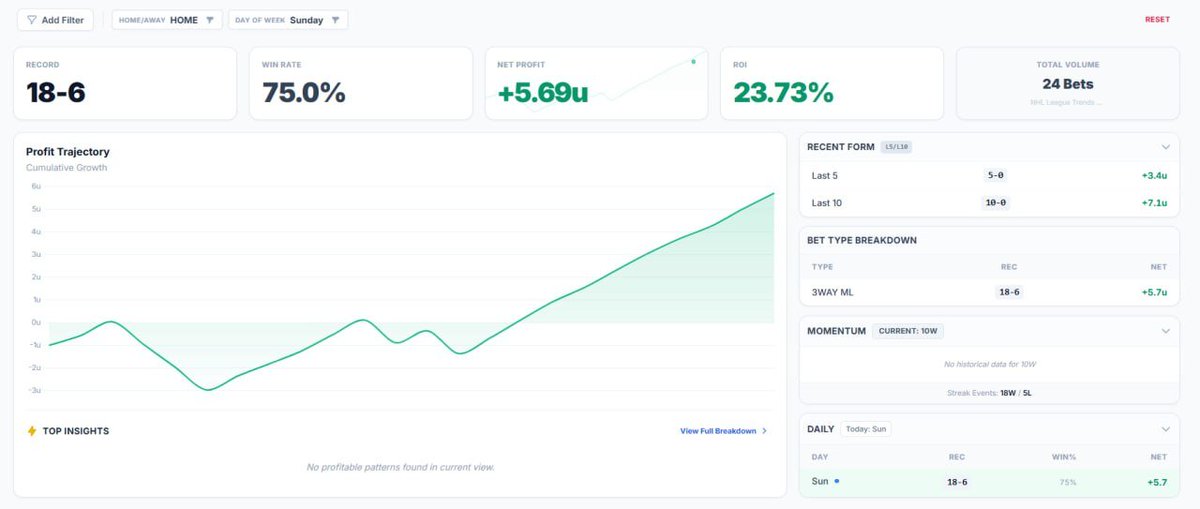
Task: Click the WIN% column header in Daily
Action: coord(1064,457)
